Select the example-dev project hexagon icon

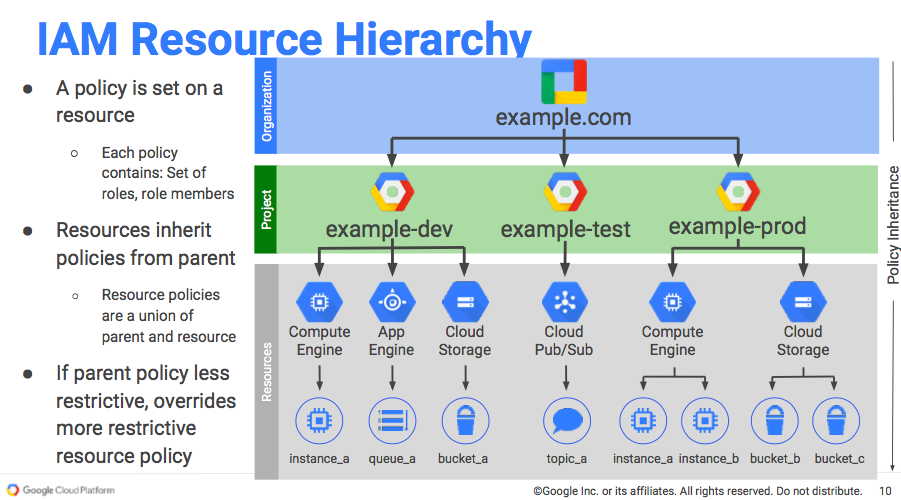click(x=391, y=192)
